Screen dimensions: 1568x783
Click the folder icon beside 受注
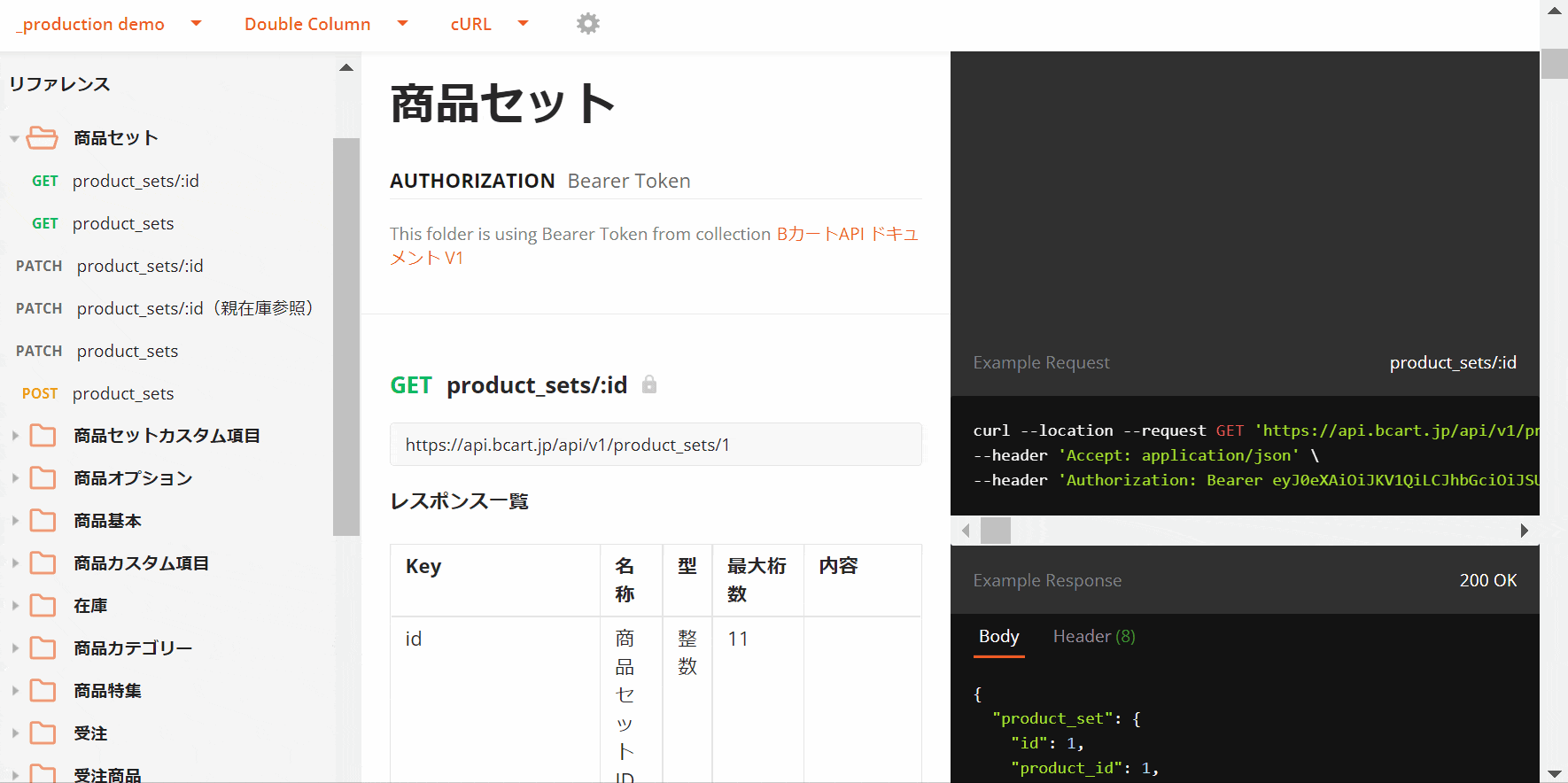pyautogui.click(x=43, y=733)
